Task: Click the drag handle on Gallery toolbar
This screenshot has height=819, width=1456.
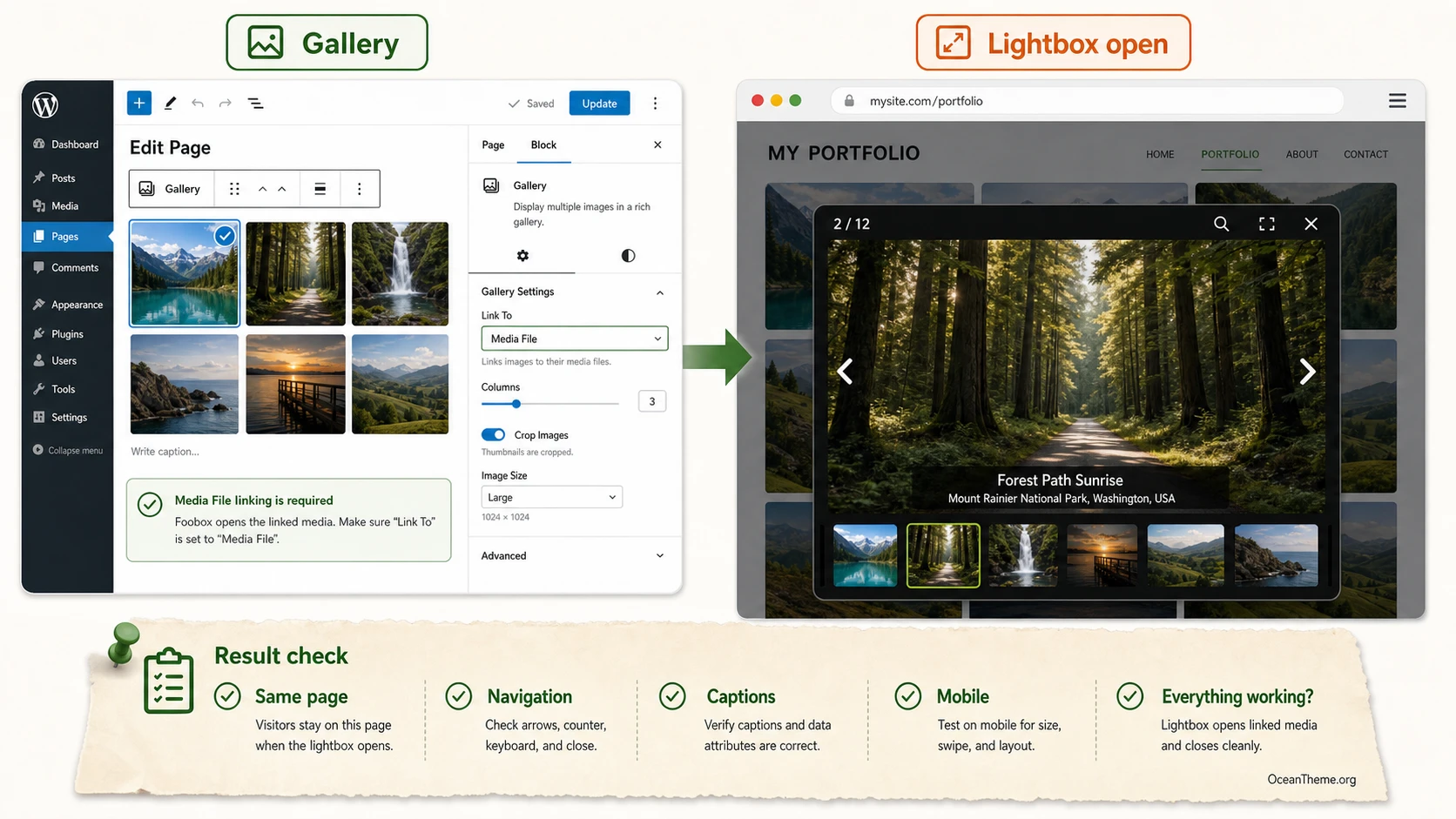Action: [234, 189]
